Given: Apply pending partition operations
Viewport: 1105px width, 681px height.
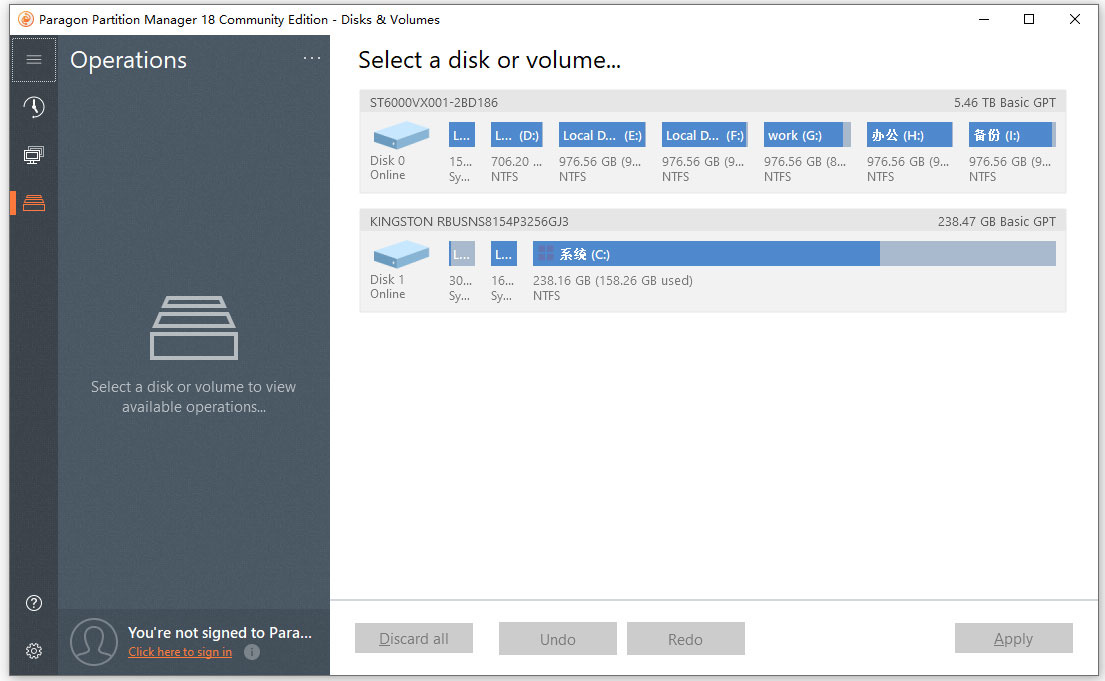Looking at the screenshot, I should click(1013, 638).
